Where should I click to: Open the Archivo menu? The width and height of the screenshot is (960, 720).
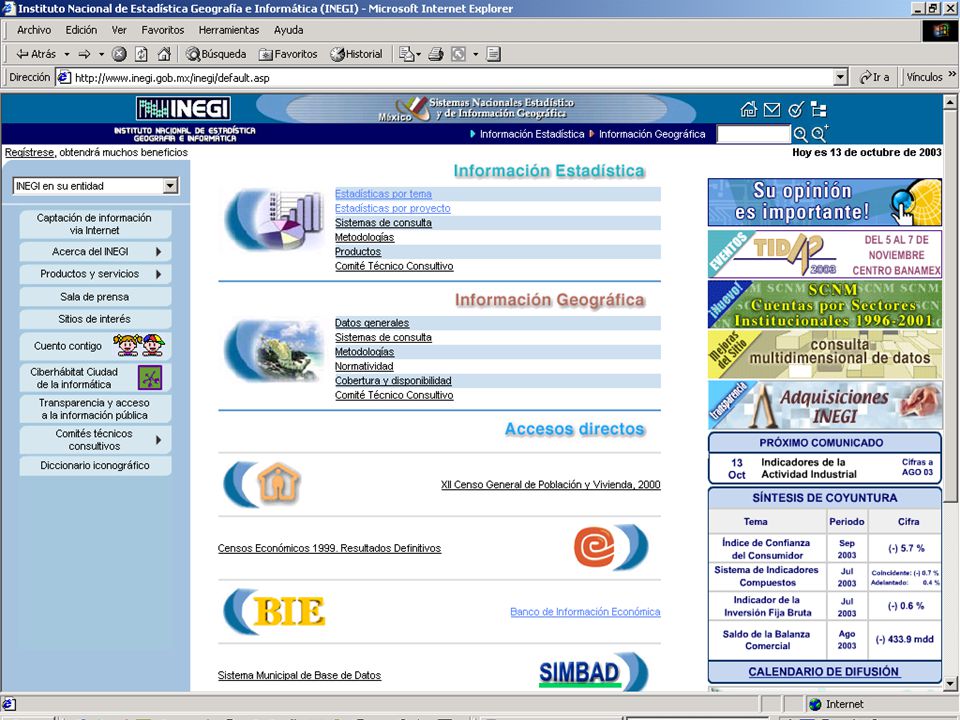pyautogui.click(x=34, y=30)
